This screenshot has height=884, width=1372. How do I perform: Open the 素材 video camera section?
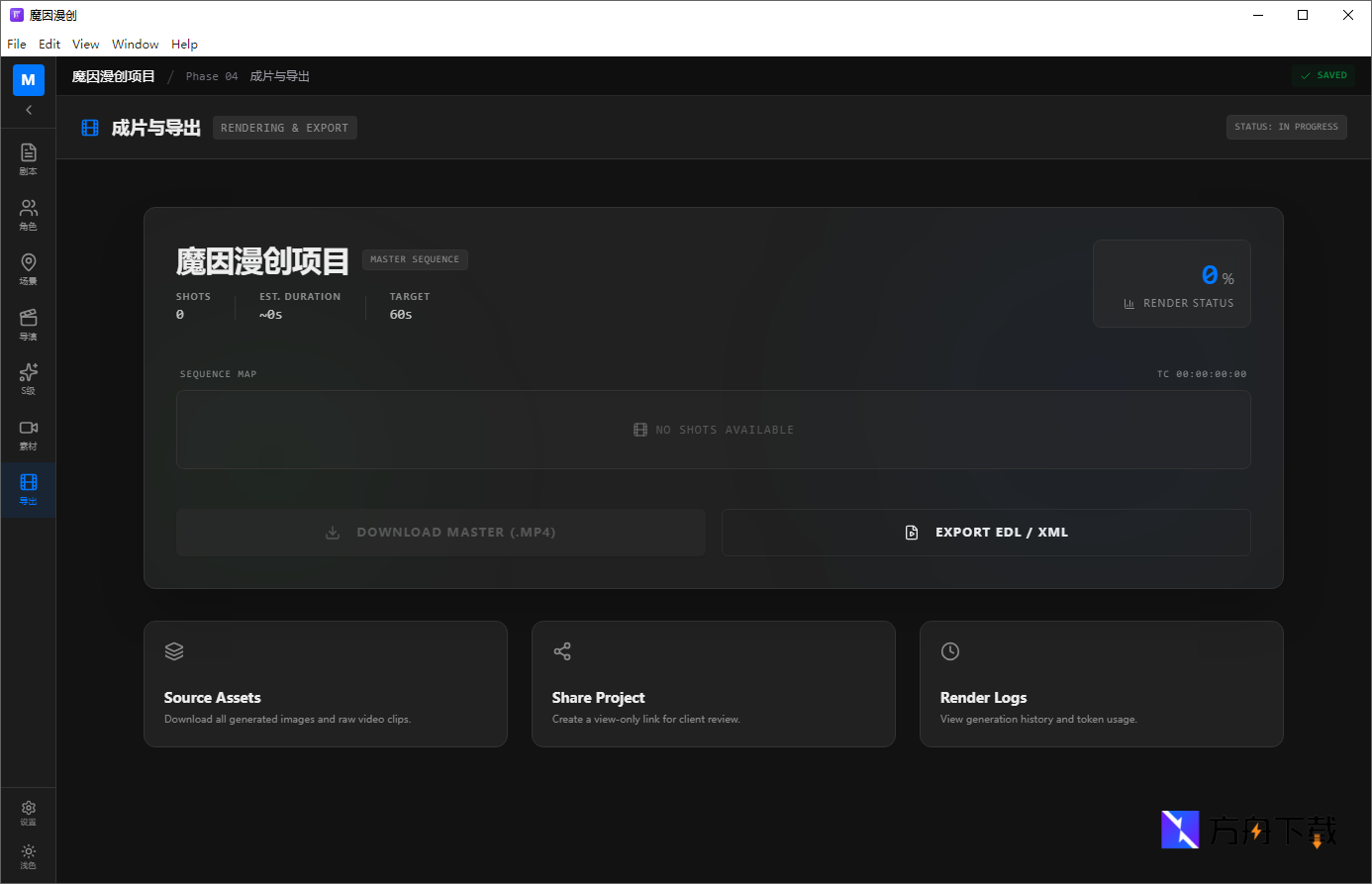click(x=28, y=433)
